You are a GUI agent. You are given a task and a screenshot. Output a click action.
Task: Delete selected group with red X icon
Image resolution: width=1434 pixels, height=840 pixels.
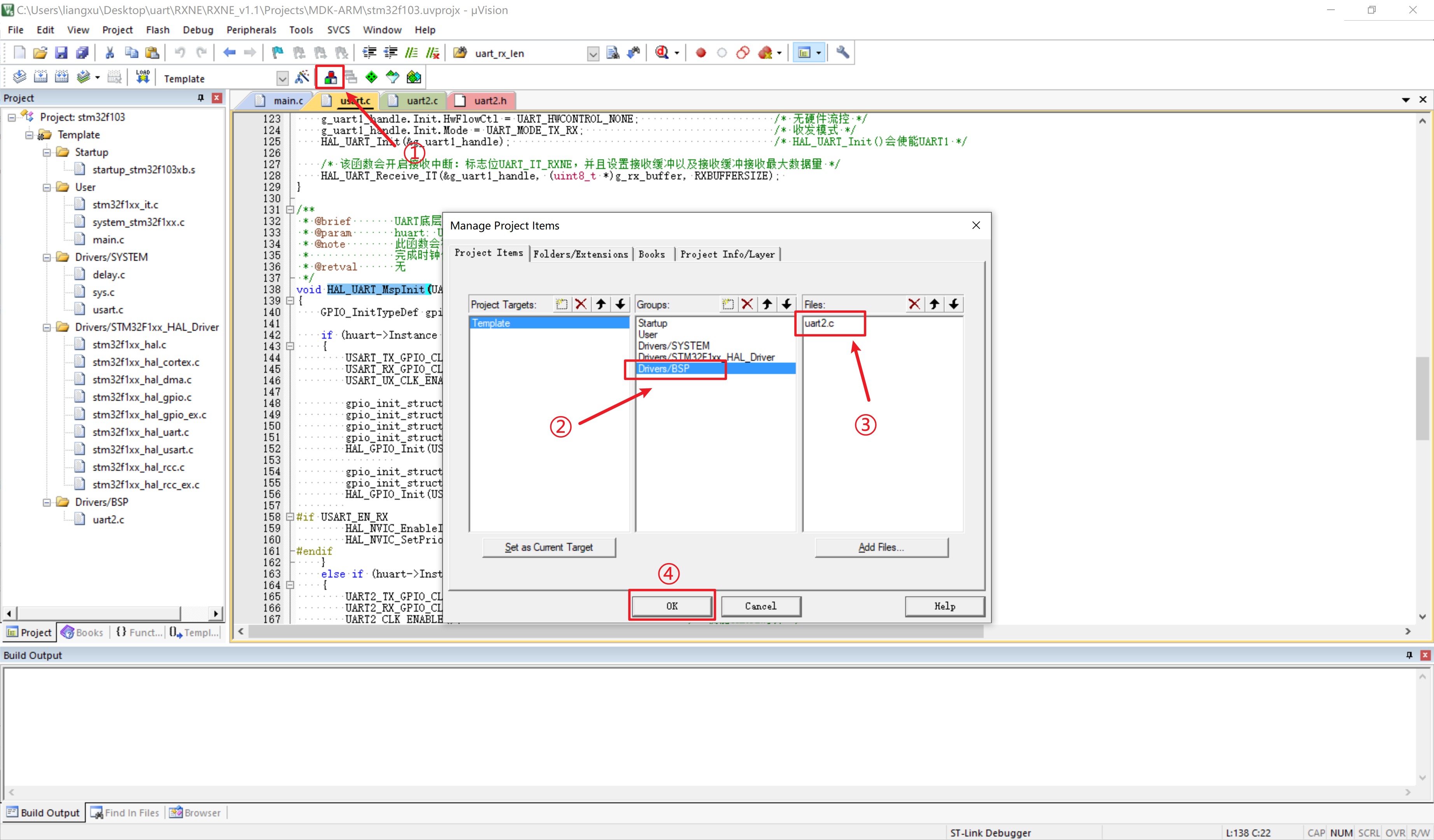[x=747, y=304]
